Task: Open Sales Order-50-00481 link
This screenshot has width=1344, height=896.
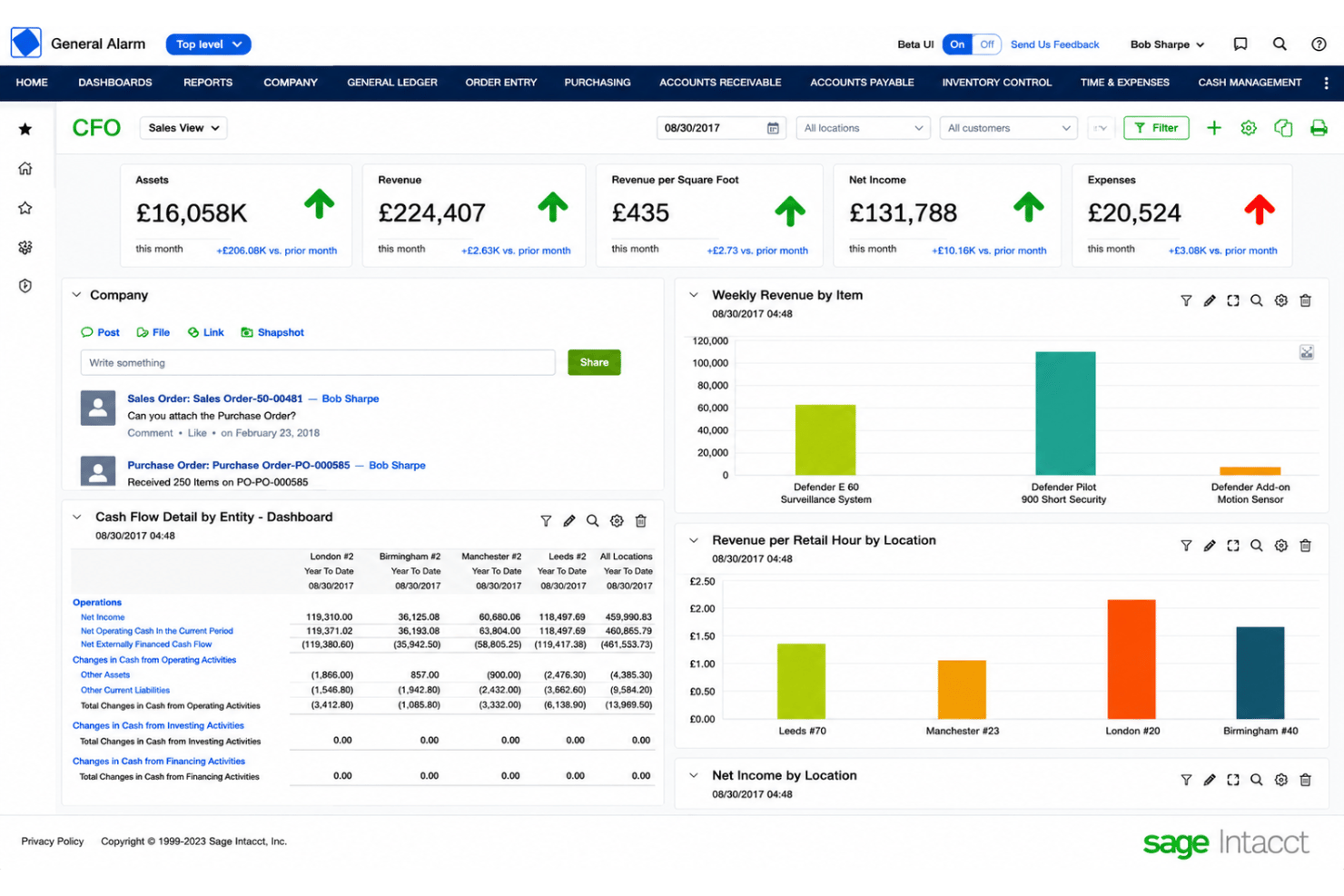Action: tap(215, 399)
